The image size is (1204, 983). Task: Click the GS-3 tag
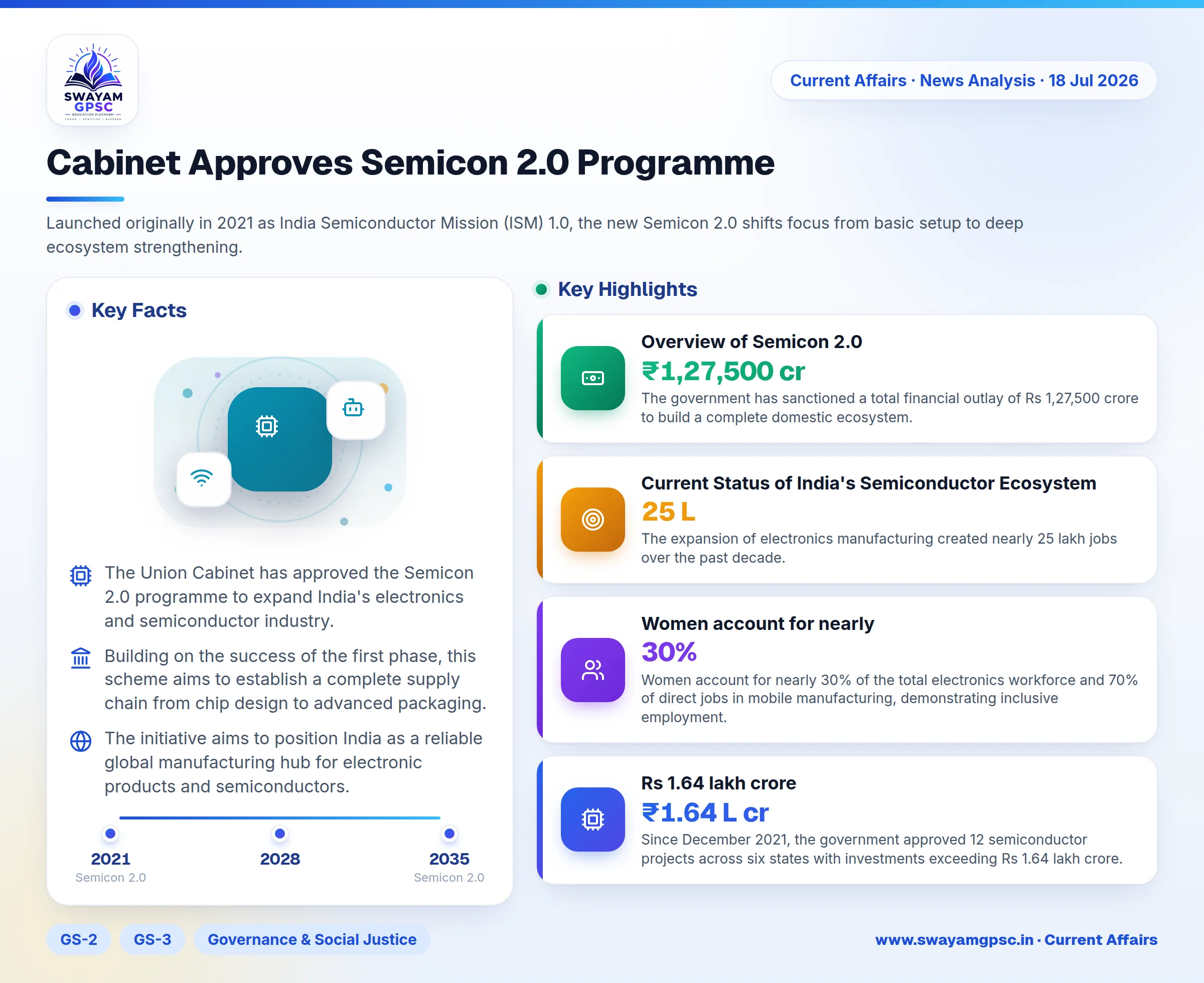(x=153, y=939)
